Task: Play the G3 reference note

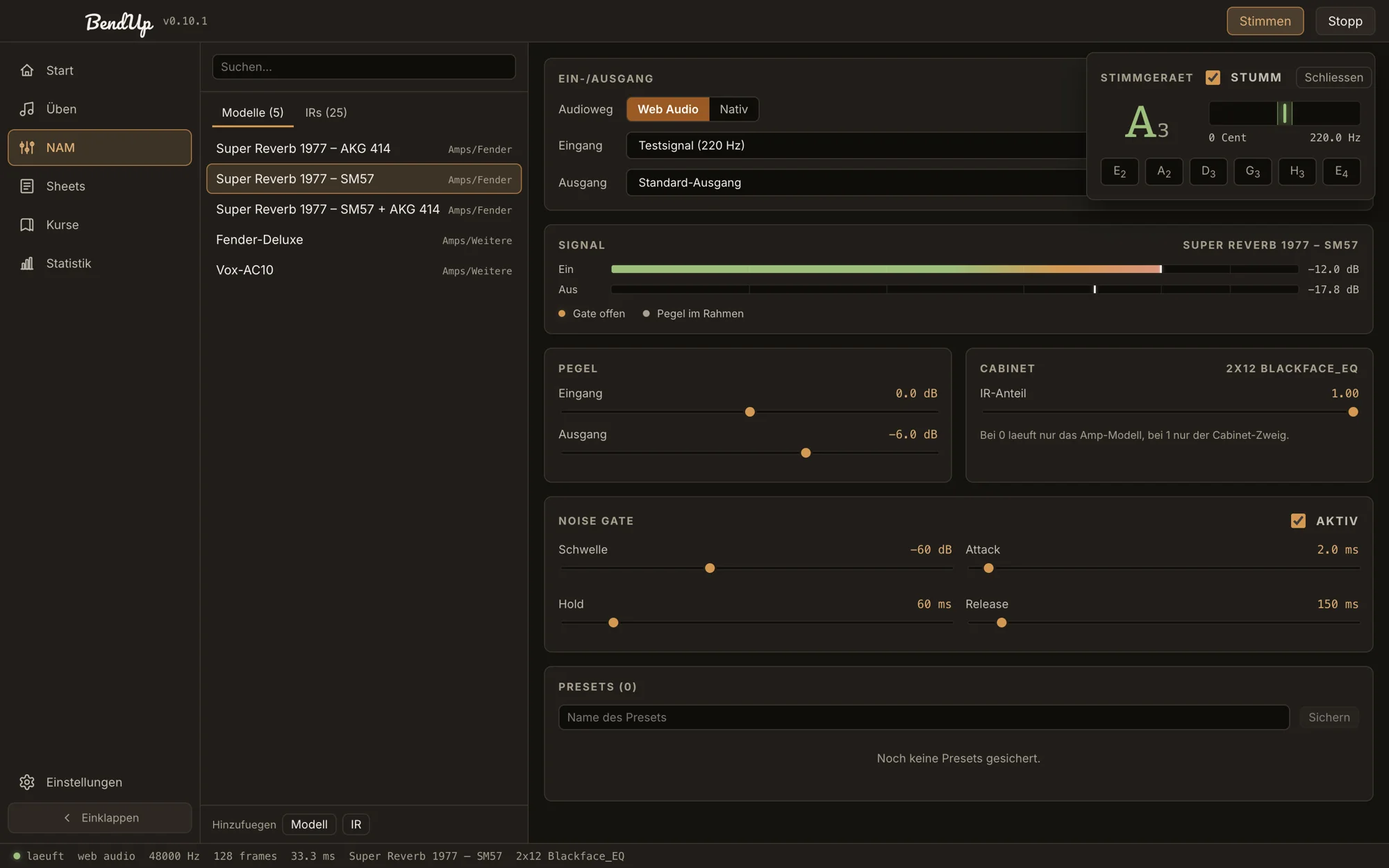Action: tap(1253, 172)
